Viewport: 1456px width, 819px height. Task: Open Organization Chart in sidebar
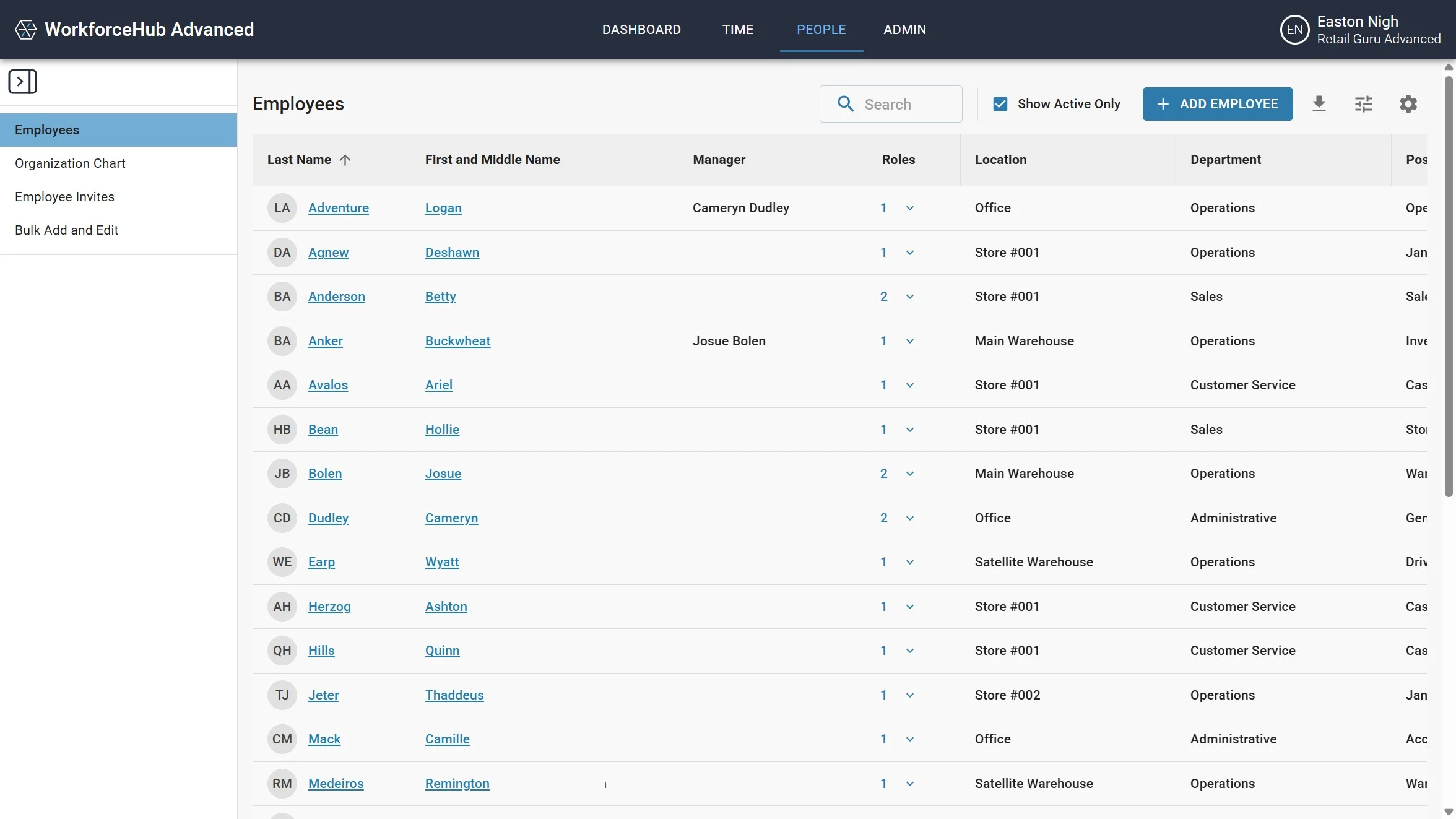click(x=70, y=163)
